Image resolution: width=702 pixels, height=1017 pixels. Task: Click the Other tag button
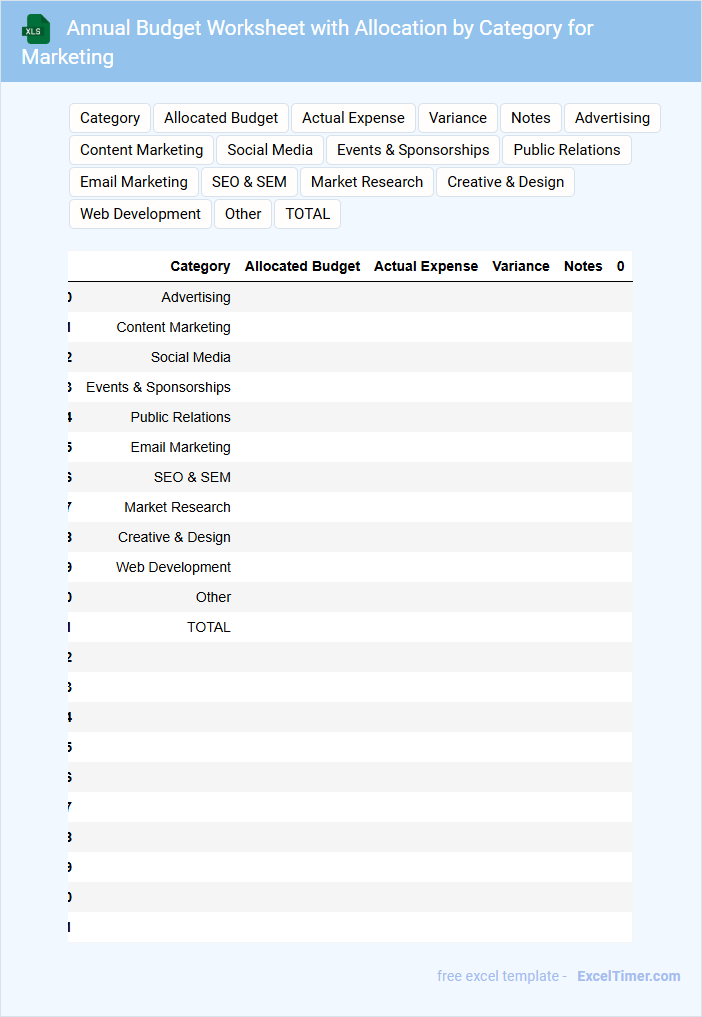tap(243, 214)
